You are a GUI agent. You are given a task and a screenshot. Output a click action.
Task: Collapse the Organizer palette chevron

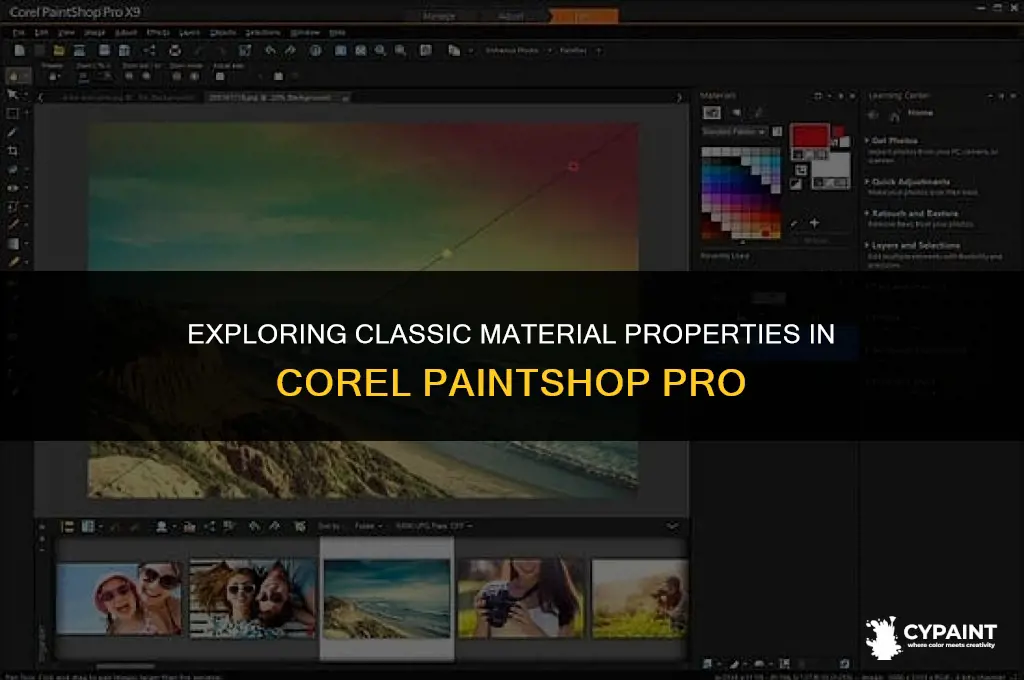click(x=673, y=526)
